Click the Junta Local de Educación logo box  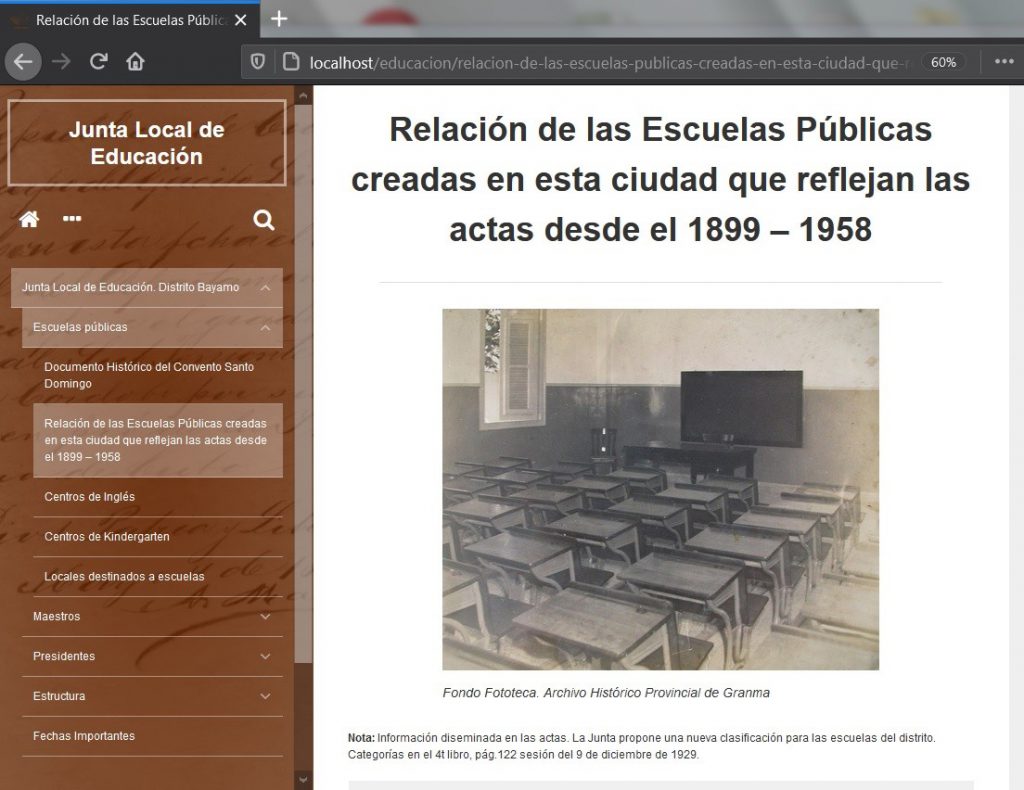pos(147,143)
